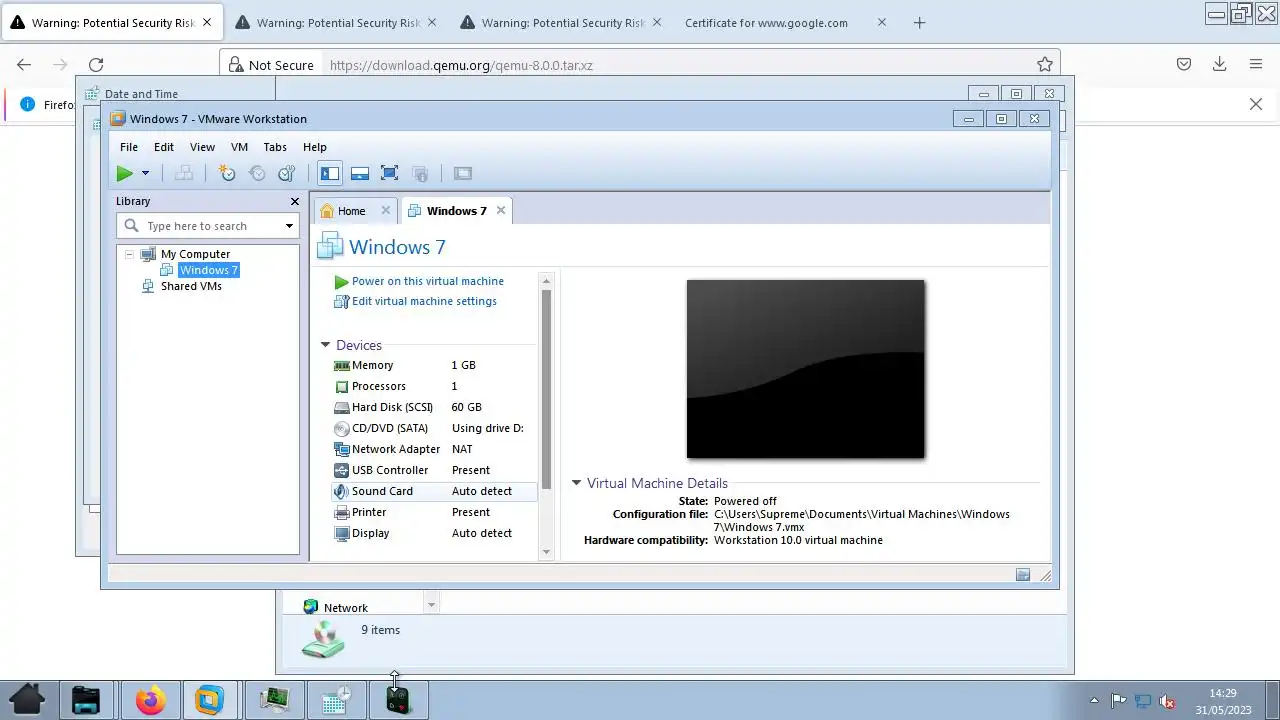Open the Library search dropdown arrow

point(289,226)
